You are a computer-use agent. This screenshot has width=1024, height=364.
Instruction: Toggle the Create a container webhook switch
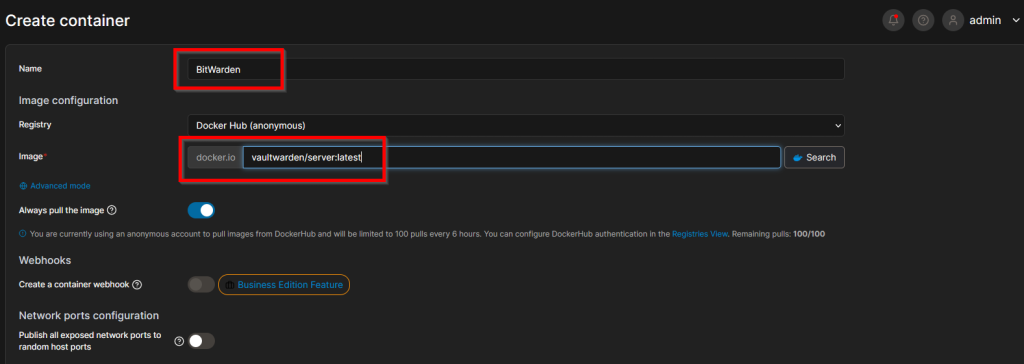pyautogui.click(x=201, y=284)
